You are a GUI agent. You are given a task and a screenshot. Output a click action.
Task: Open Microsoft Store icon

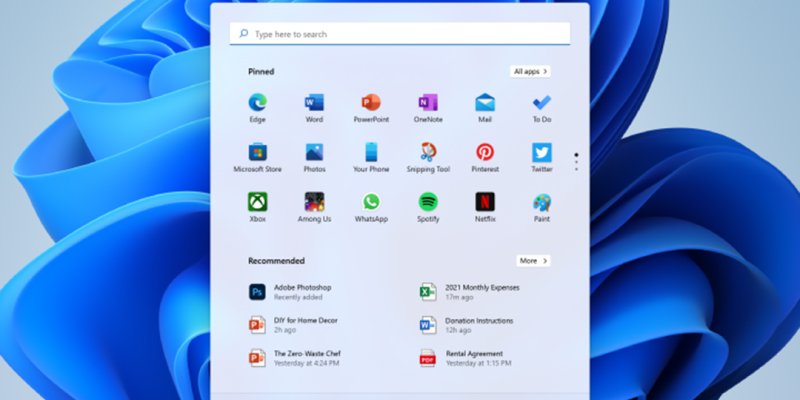click(257, 153)
